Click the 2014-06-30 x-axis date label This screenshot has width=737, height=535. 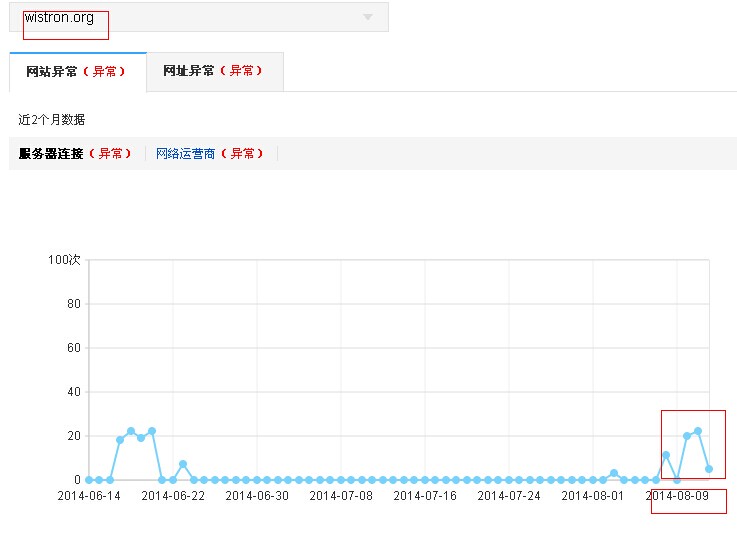coord(257,496)
